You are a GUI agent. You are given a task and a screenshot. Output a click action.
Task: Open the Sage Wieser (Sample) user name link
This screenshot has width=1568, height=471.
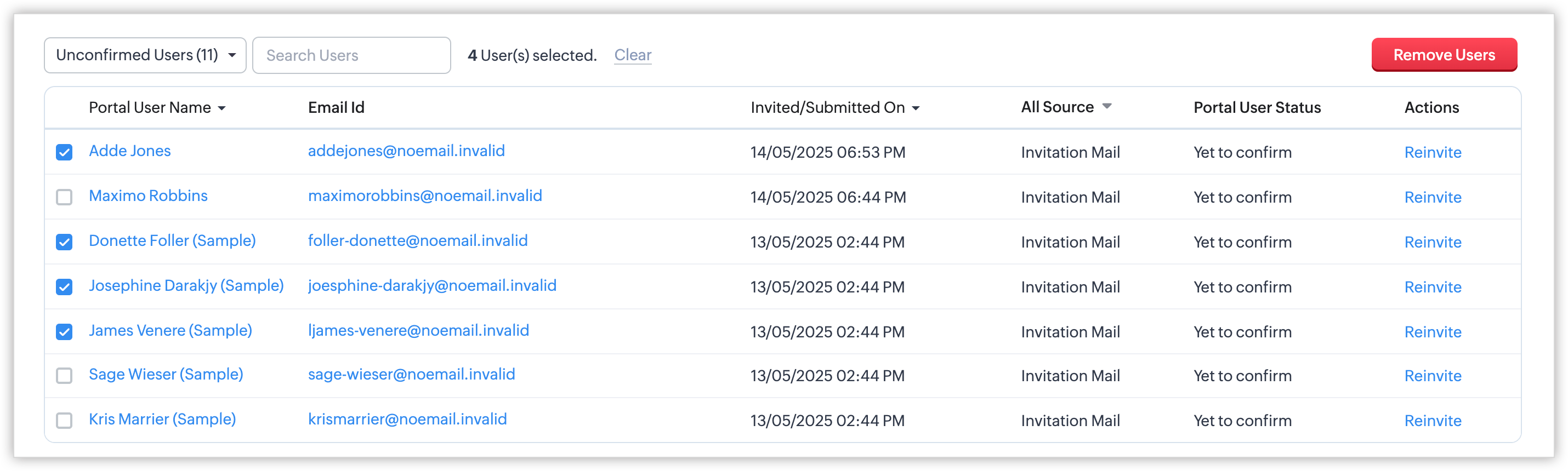point(166,375)
